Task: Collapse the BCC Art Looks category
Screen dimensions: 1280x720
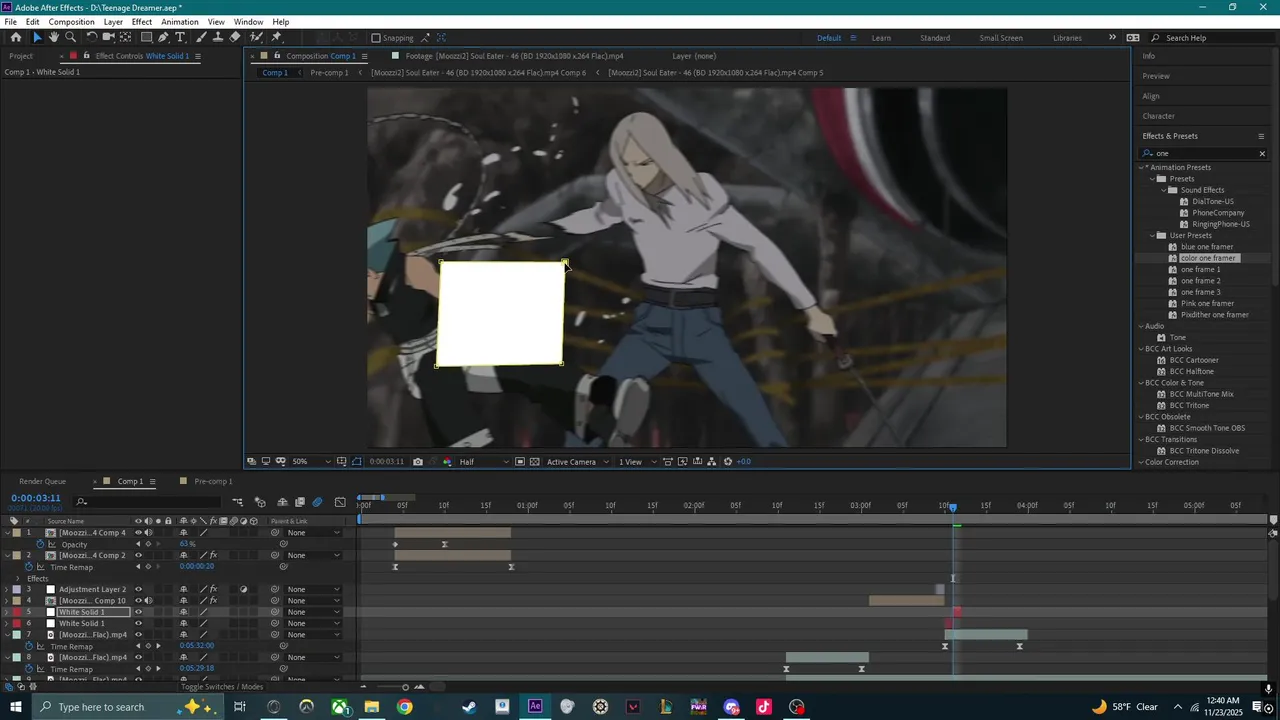Action: pos(1142,349)
